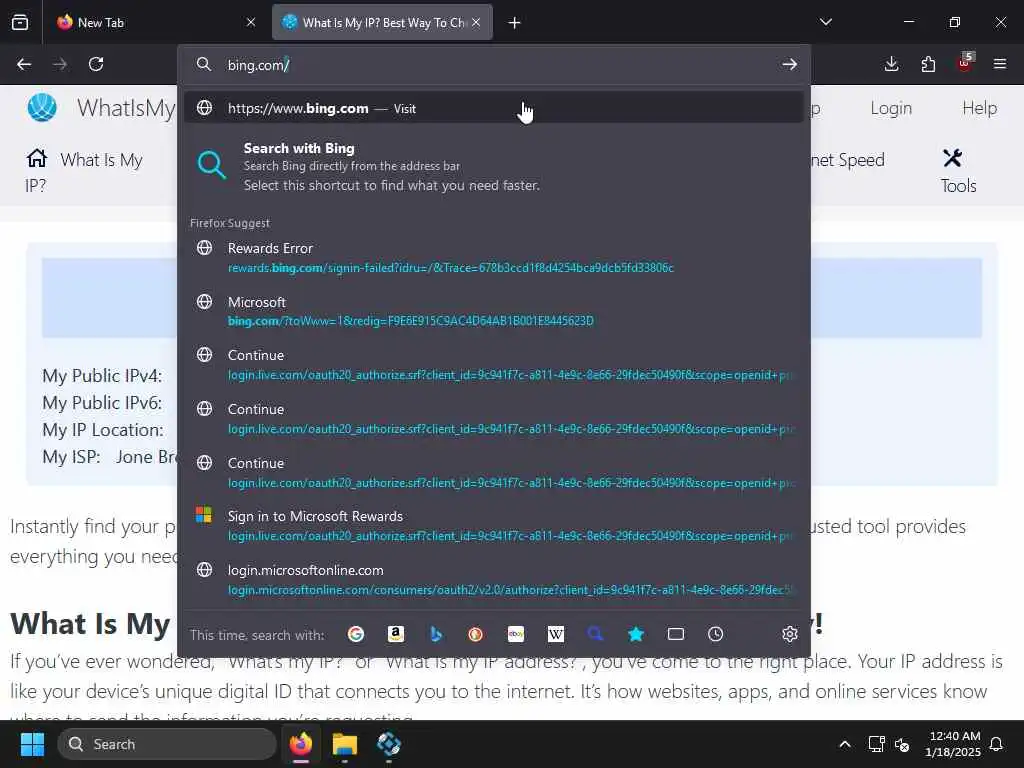Search history using the clock icon
Viewport: 1024px width, 768px height.
[716, 634]
